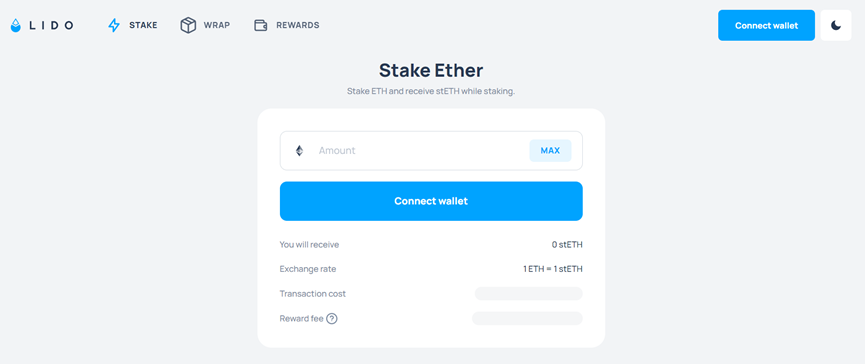The width and height of the screenshot is (865, 364).
Task: Select the MAX amount button
Action: pyautogui.click(x=550, y=151)
